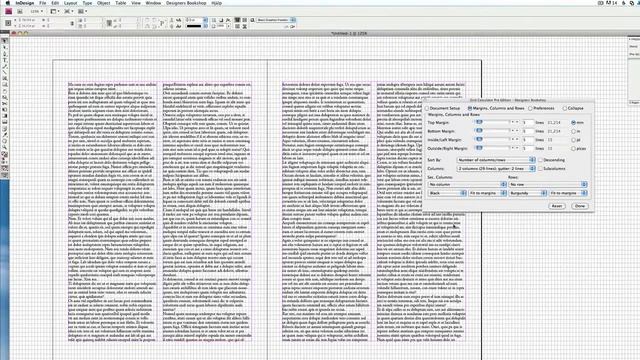Click the Fill and Stroke swatch
Screen dimensions: 640x360
point(5,155)
